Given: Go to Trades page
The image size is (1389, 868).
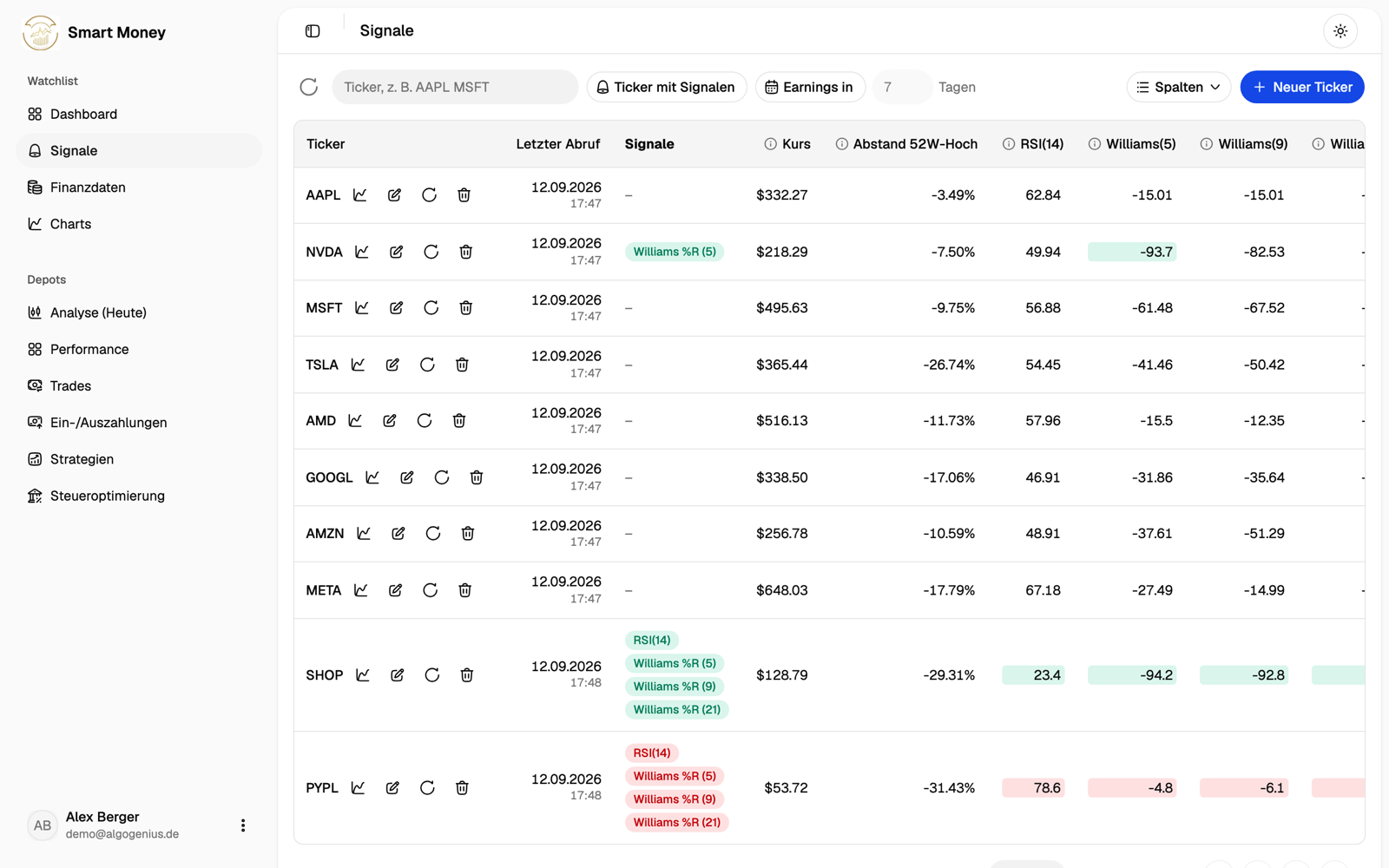Looking at the screenshot, I should click(x=139, y=386).
